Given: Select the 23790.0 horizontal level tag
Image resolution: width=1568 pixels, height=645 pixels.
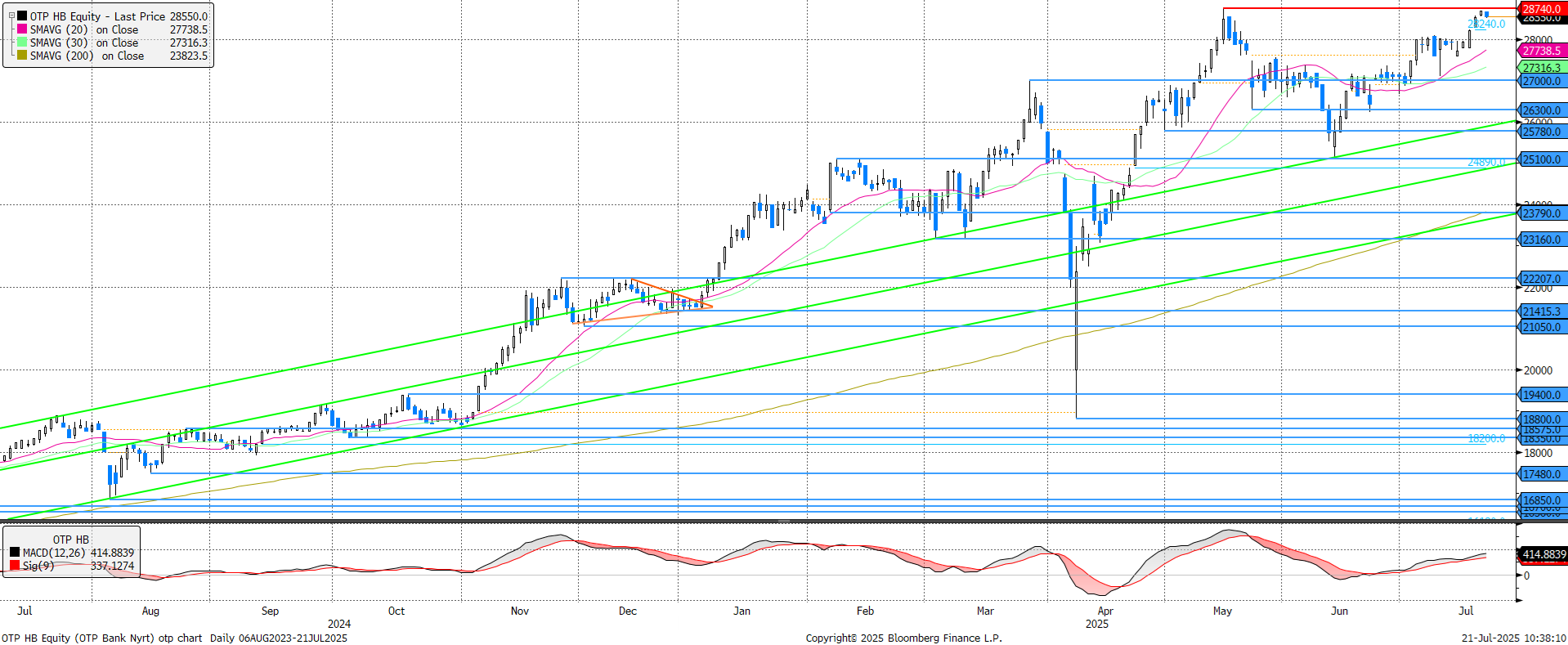Looking at the screenshot, I should click(x=1542, y=213).
